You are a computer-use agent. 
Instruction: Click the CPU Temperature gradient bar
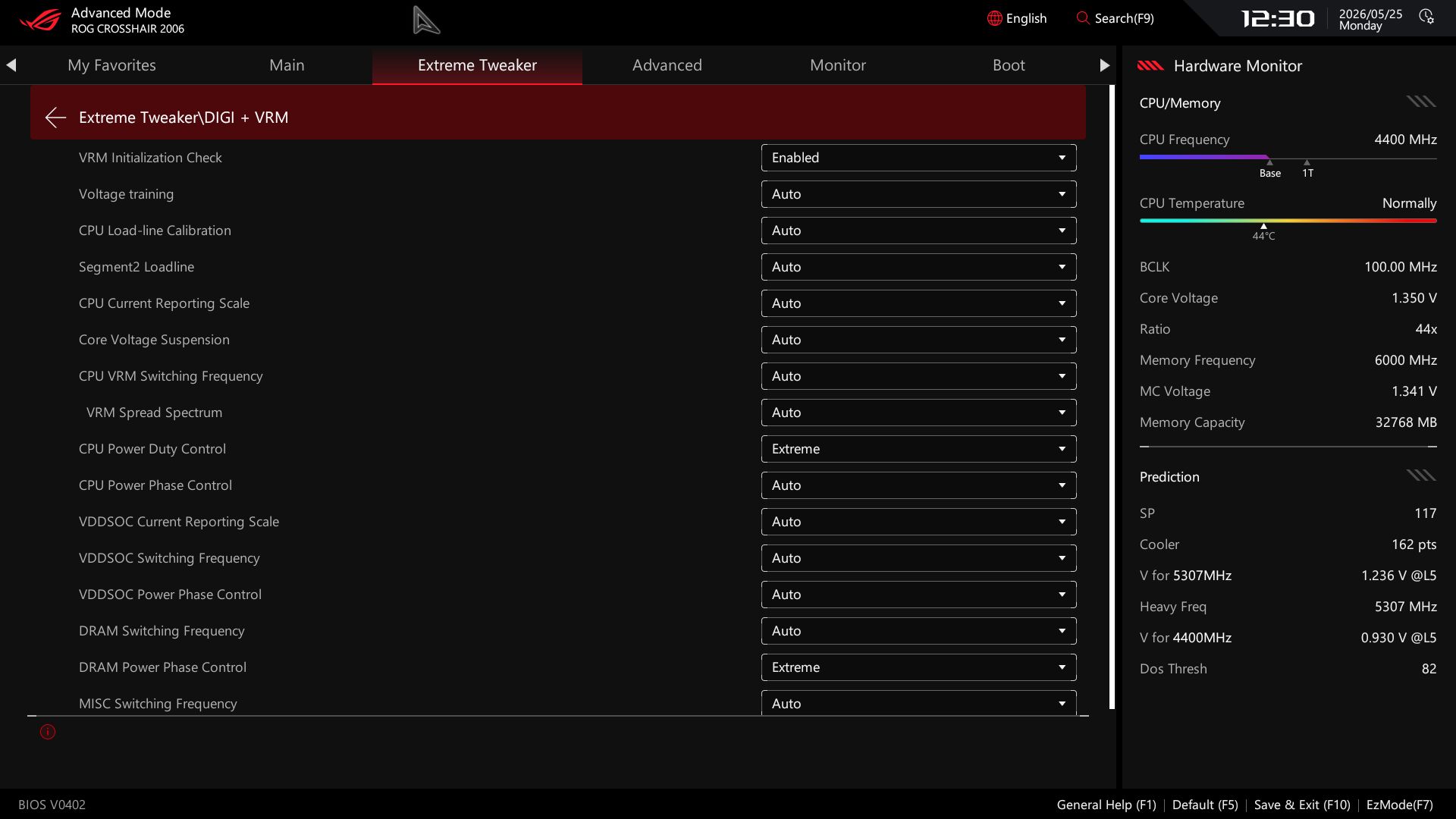coord(1288,221)
